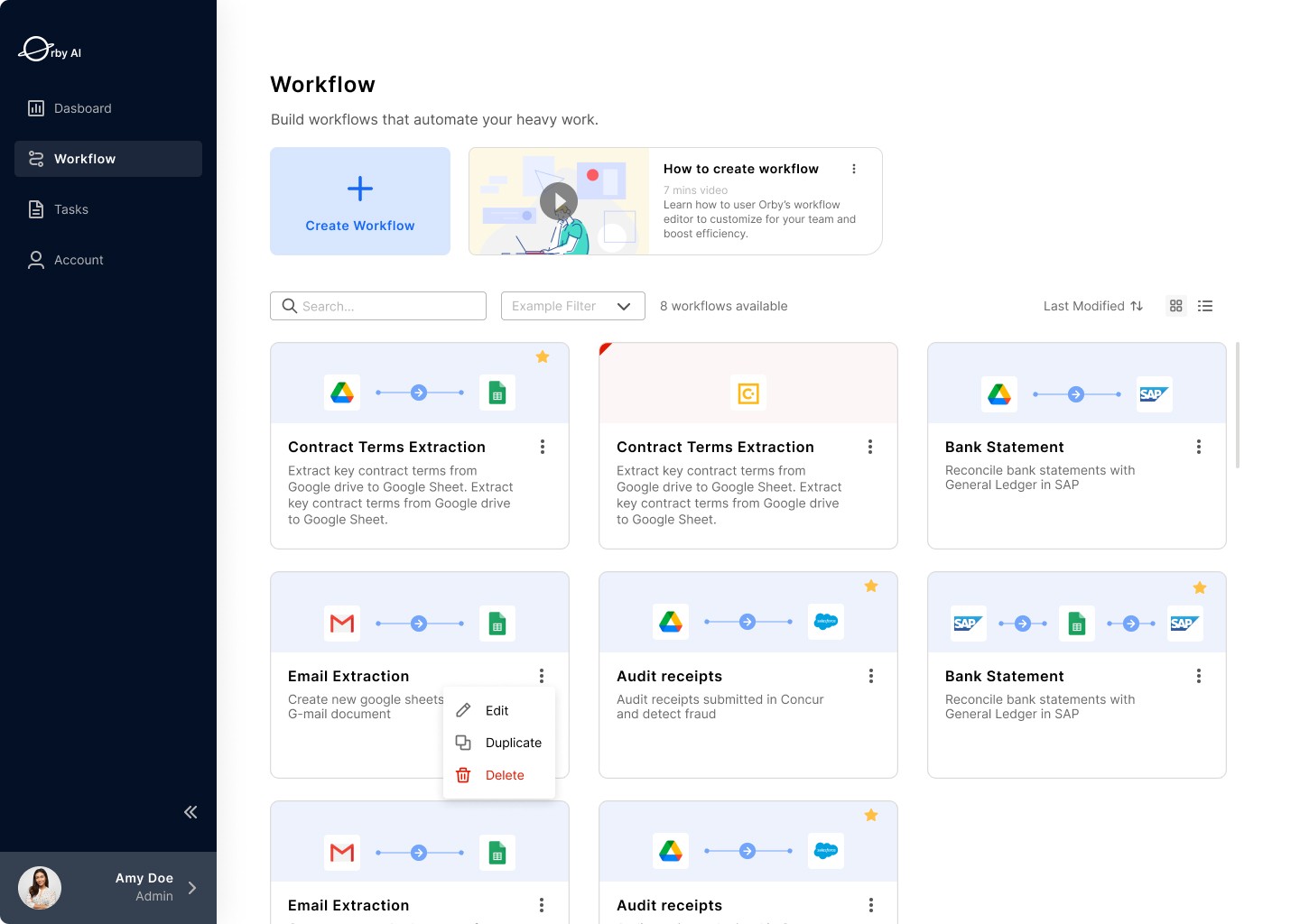The image size is (1300, 924).
Task: Click Google Sheets icon on middle-row Email Extraction card
Action: click(497, 624)
